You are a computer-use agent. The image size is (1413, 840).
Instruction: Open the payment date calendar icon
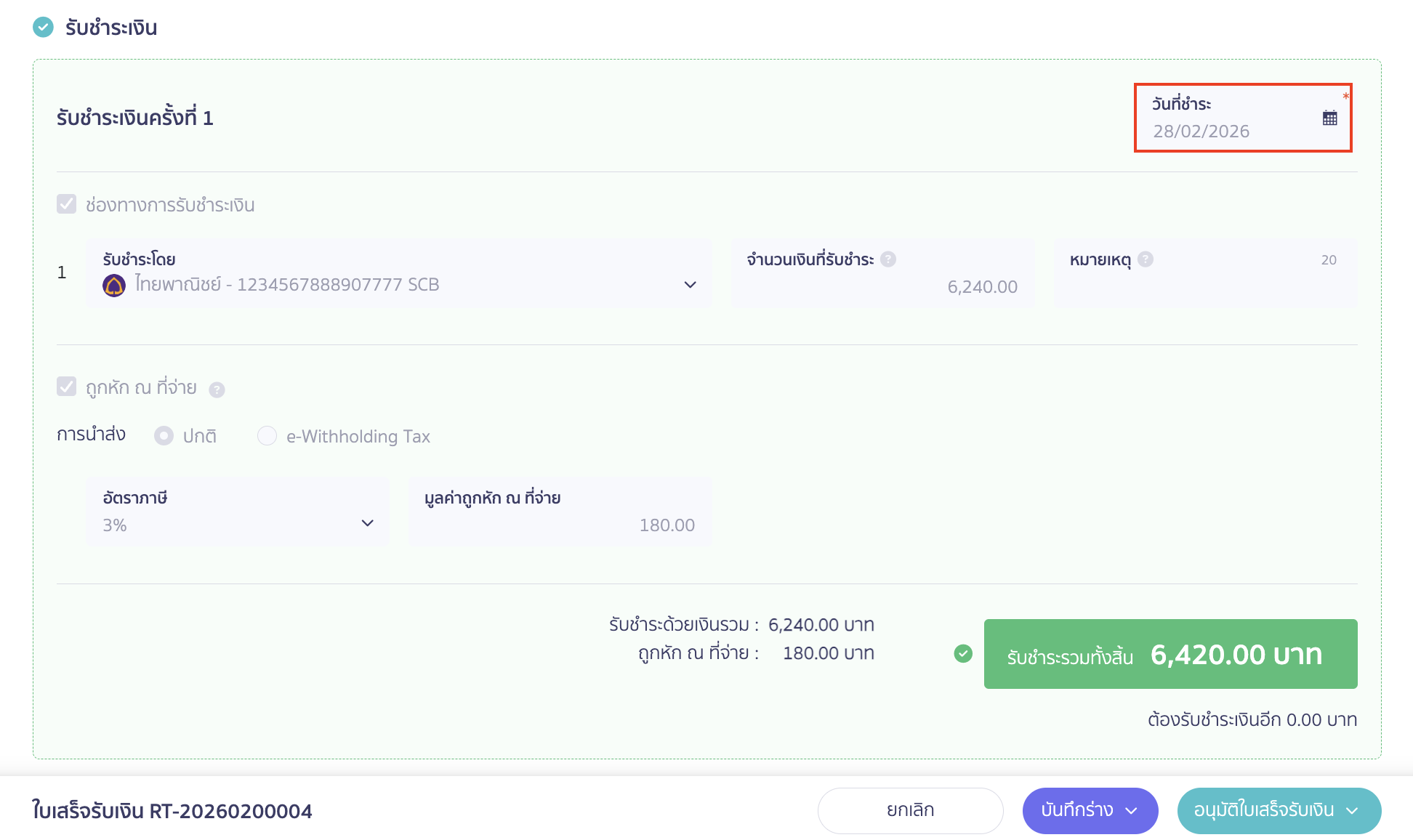click(x=1329, y=118)
